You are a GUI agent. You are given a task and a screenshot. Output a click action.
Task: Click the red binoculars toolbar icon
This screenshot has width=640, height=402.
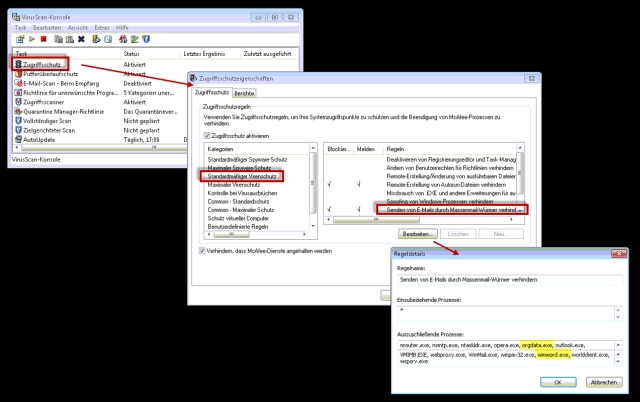click(123, 39)
